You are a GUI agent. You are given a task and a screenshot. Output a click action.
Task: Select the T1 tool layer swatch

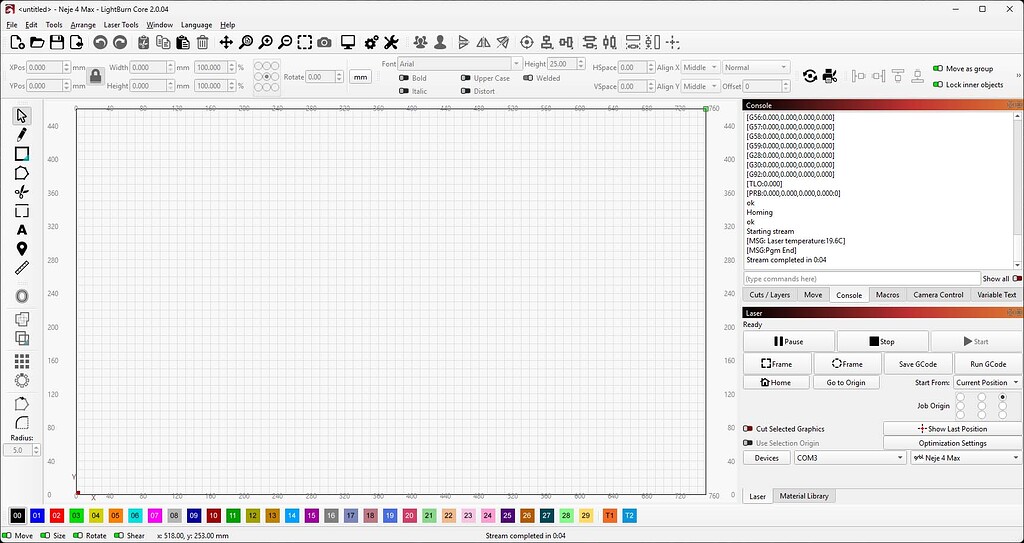tap(609, 516)
